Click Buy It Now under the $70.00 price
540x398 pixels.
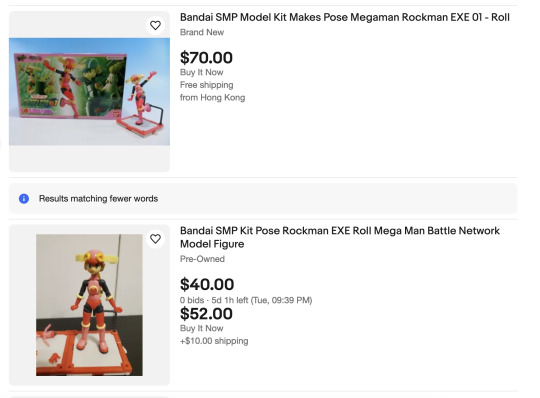tap(201, 72)
